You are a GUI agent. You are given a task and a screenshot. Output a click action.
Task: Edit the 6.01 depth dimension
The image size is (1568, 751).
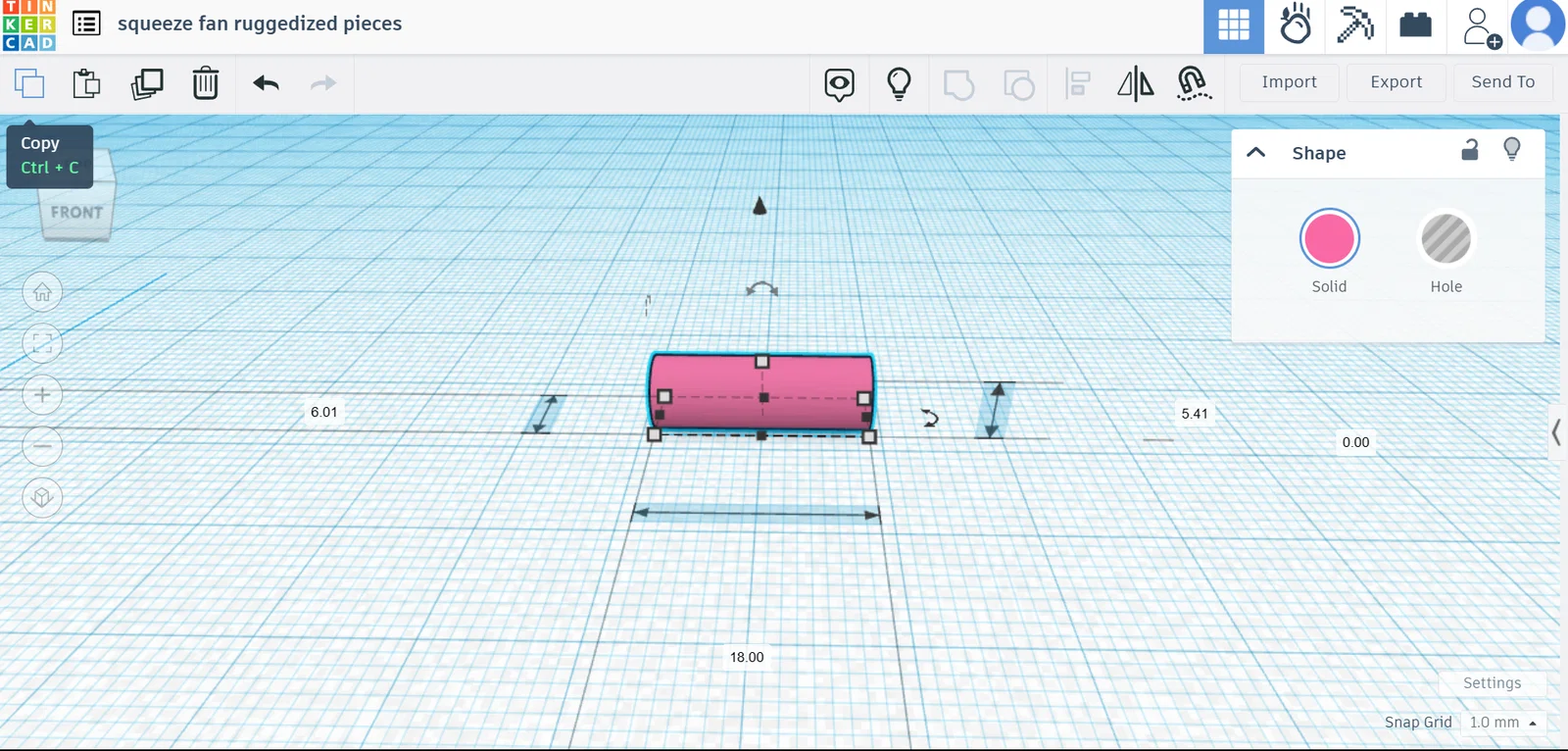323,412
